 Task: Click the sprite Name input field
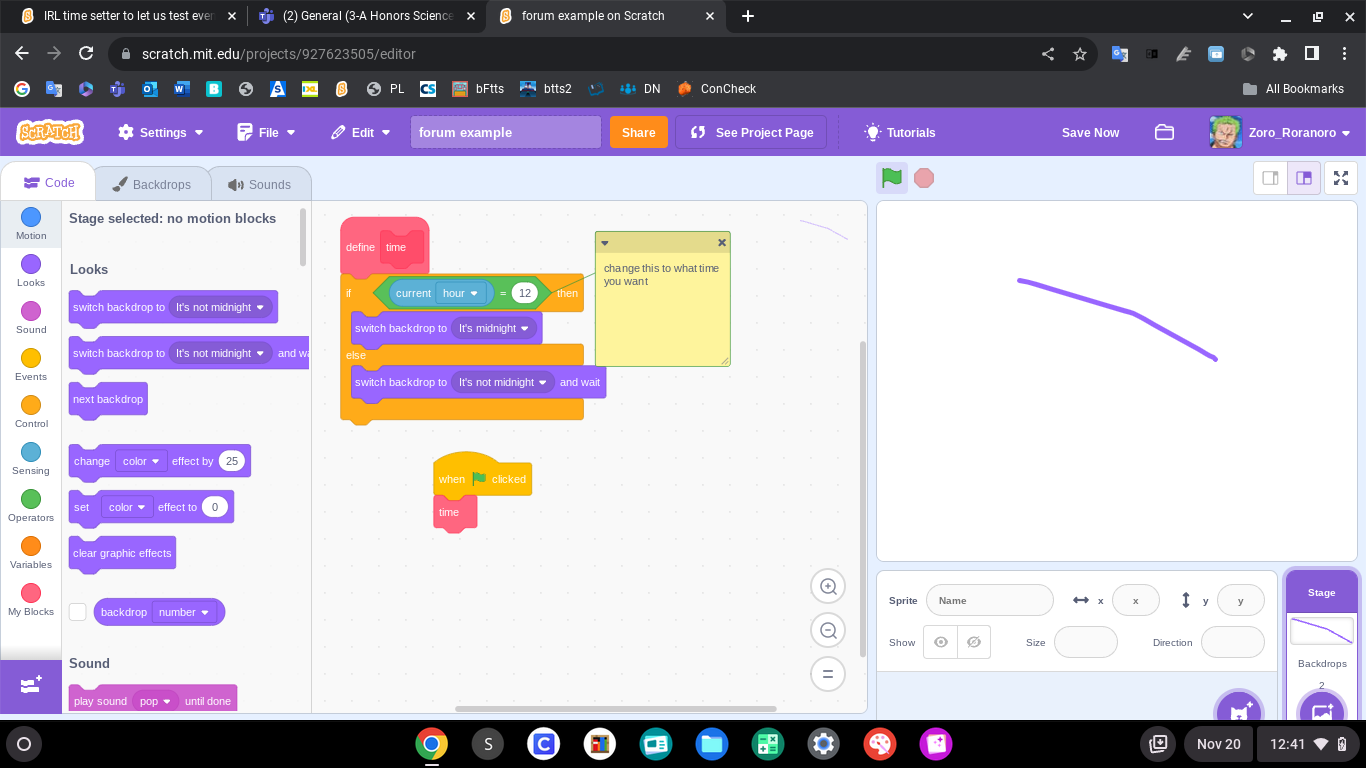pyautogui.click(x=990, y=600)
